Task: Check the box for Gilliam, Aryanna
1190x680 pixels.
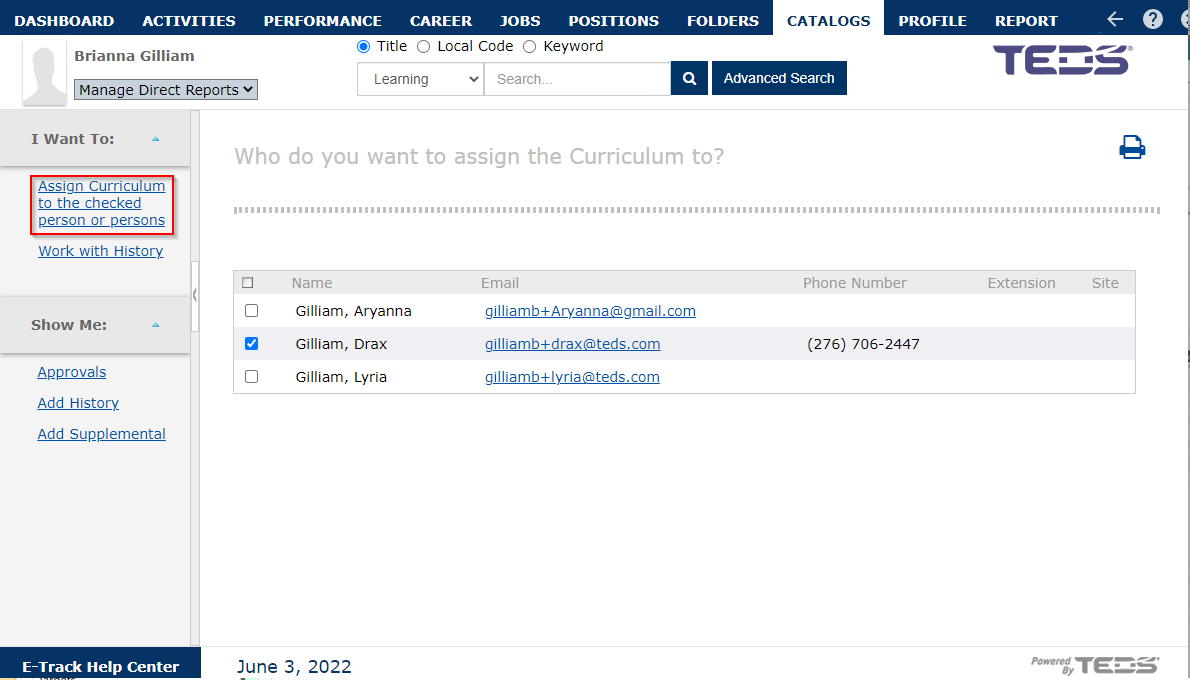Action: pos(251,310)
